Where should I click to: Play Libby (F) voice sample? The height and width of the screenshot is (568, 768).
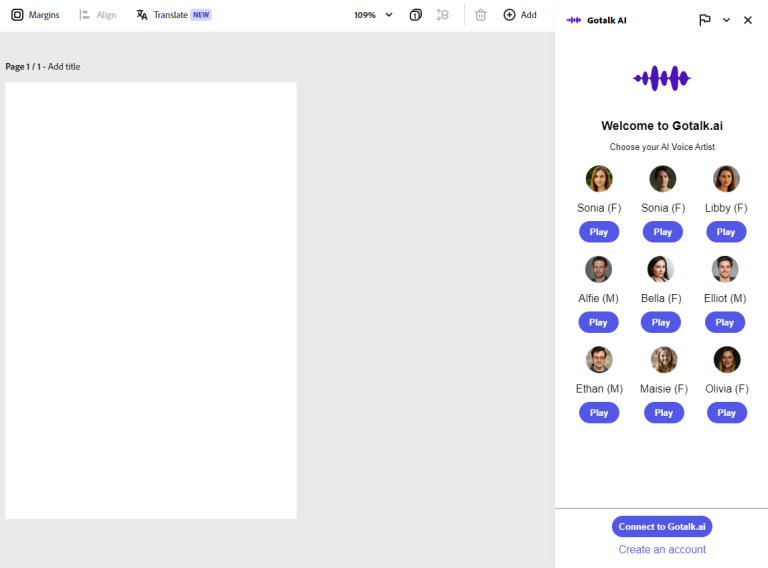point(726,232)
